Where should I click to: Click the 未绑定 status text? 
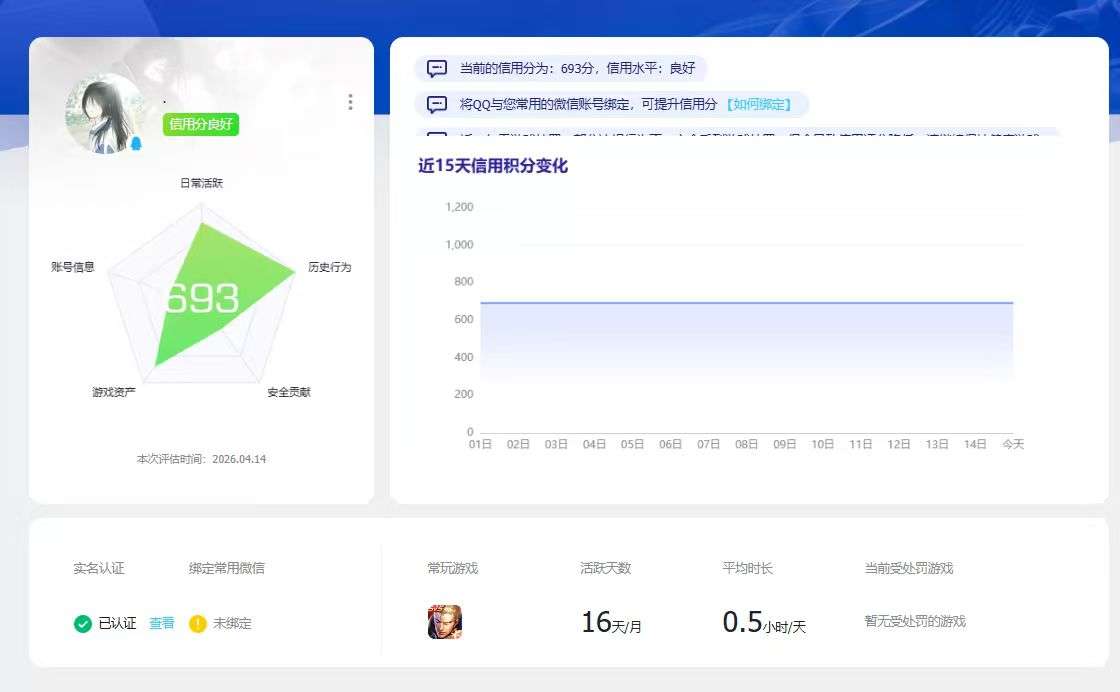[x=232, y=623]
